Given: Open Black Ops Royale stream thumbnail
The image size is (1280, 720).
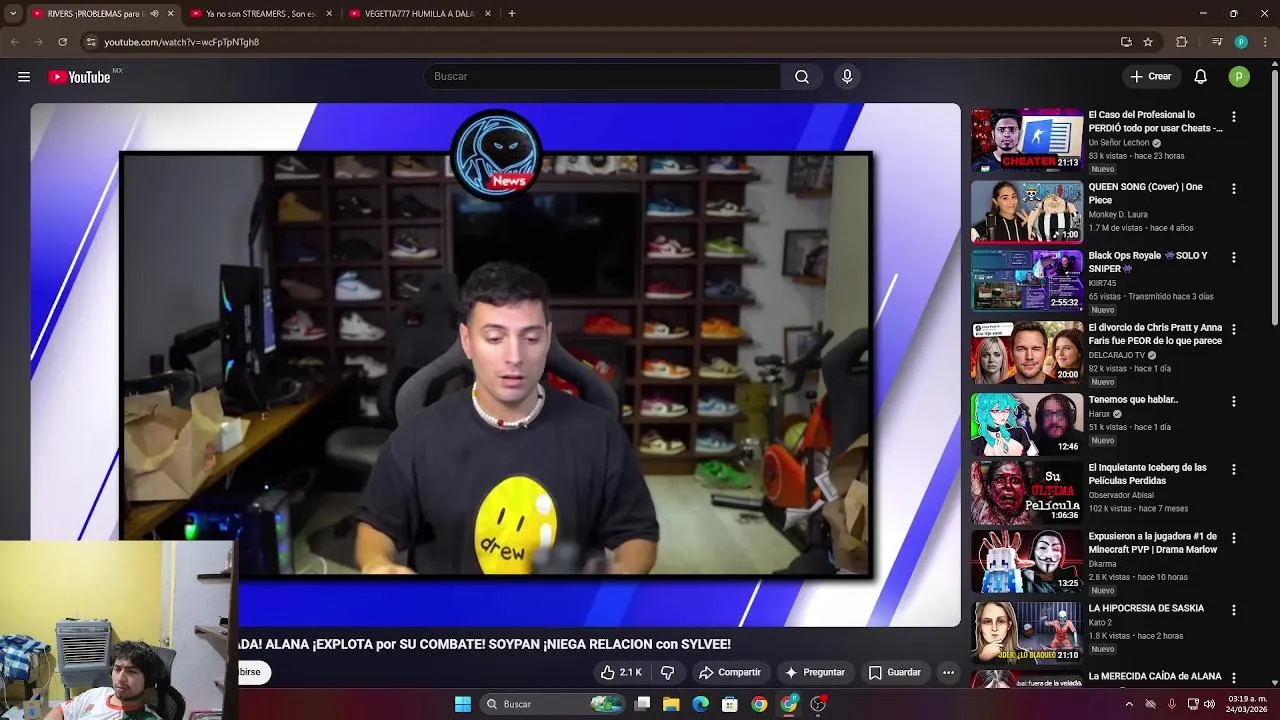Looking at the screenshot, I should [1027, 281].
